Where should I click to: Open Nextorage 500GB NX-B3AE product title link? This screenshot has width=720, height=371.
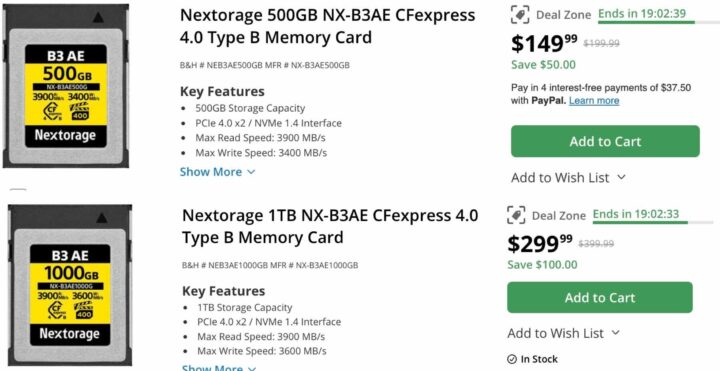click(x=327, y=26)
